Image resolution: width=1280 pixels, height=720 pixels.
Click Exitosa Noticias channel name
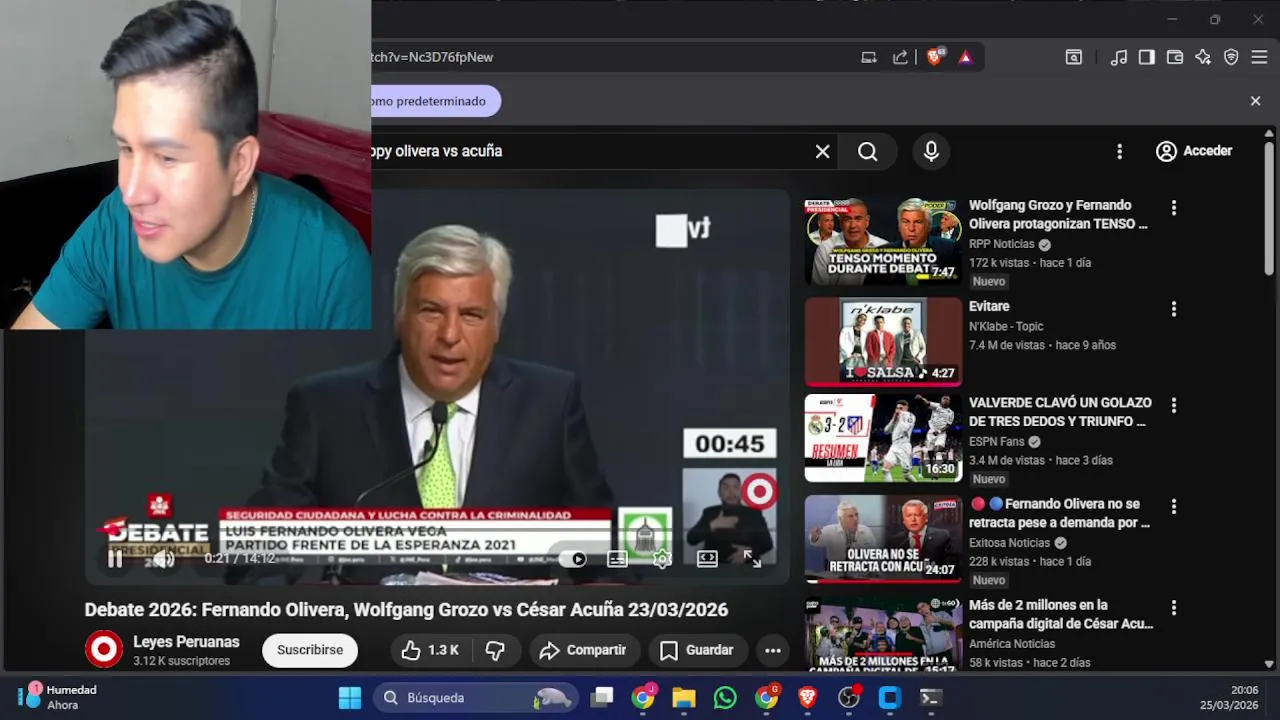[1009, 543]
